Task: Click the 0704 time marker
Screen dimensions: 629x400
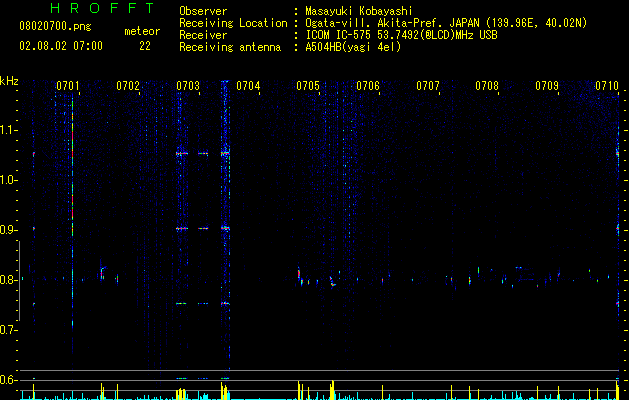Action: click(x=248, y=86)
